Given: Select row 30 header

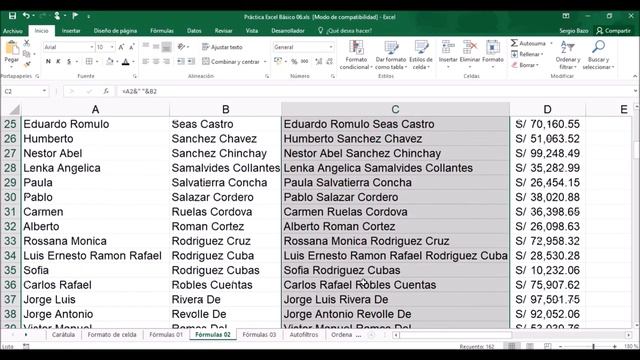Looking at the screenshot, I should [x=10, y=197].
